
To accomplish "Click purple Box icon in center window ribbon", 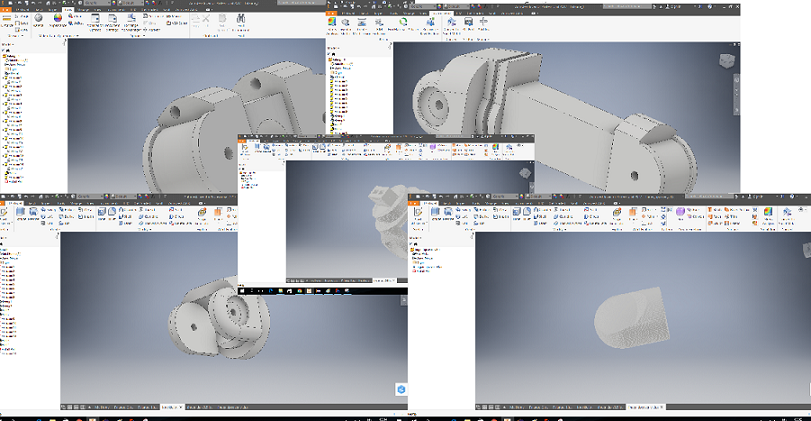I will tap(433, 148).
